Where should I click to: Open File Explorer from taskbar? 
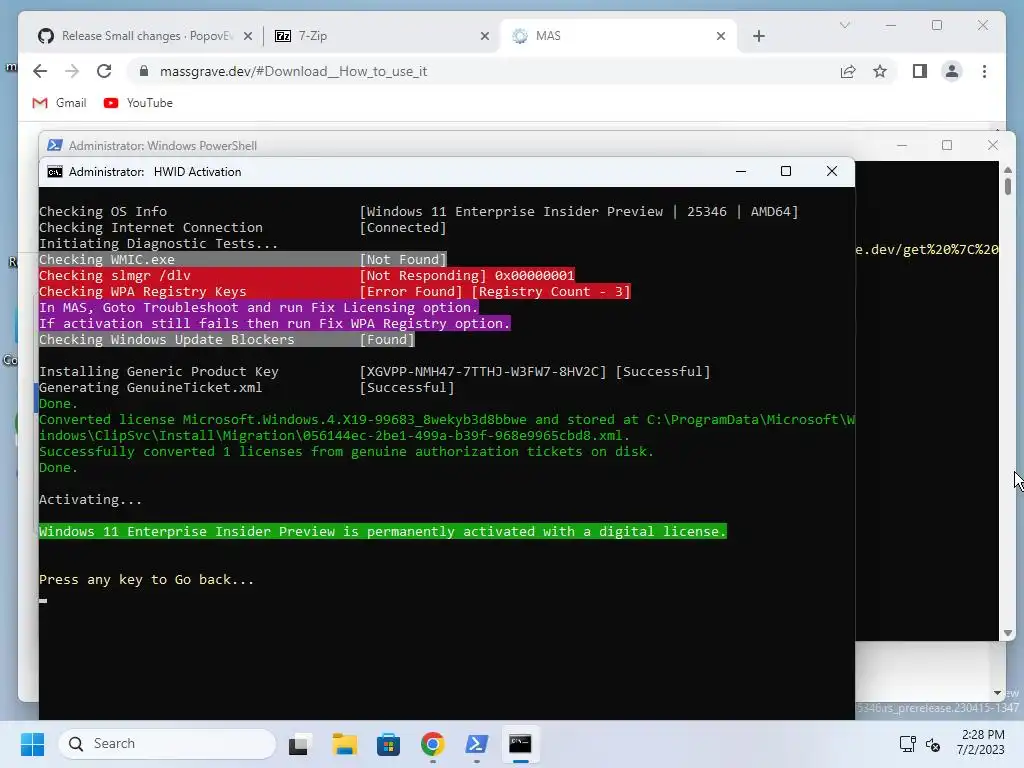(x=344, y=744)
